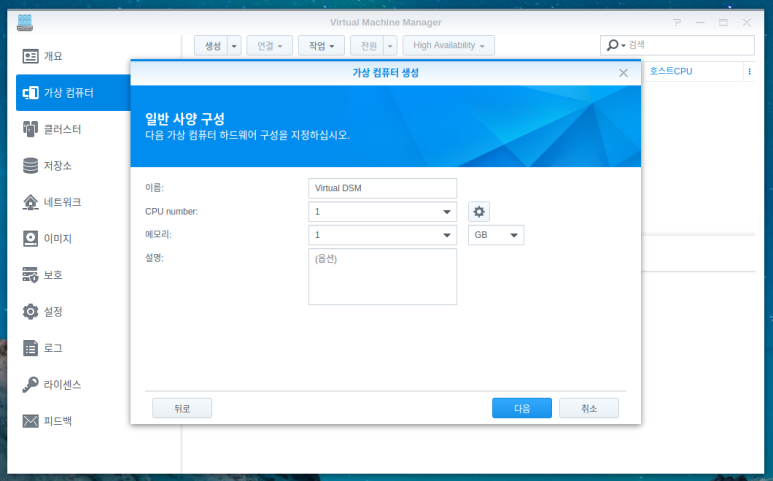Open the 클러스터 cluster icon

click(x=30, y=129)
